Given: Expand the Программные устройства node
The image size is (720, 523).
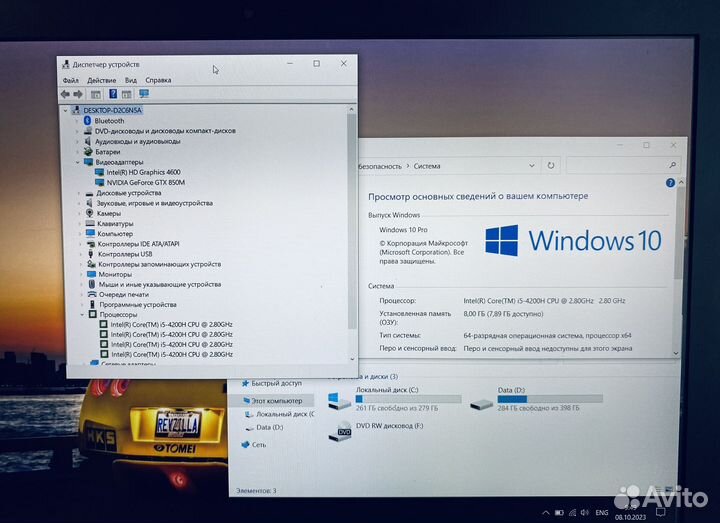Looking at the screenshot, I should pyautogui.click(x=82, y=304).
